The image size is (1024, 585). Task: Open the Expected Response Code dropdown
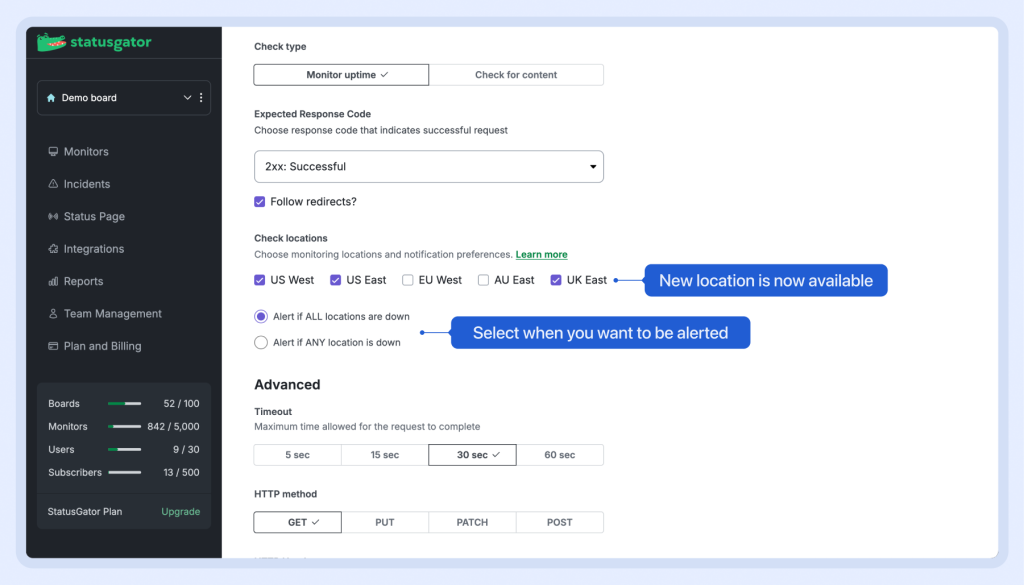click(x=428, y=167)
